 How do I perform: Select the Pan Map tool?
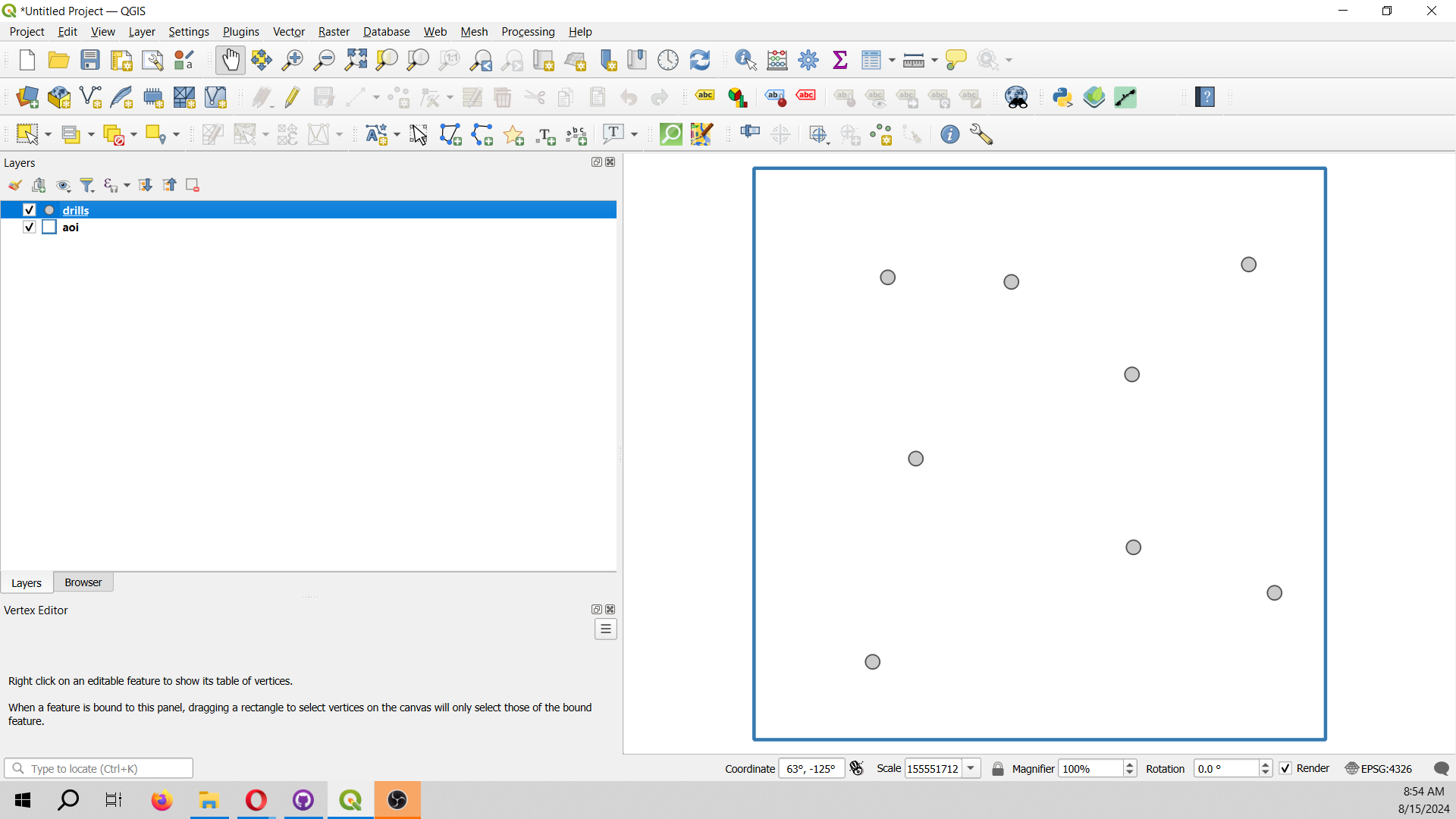(230, 59)
